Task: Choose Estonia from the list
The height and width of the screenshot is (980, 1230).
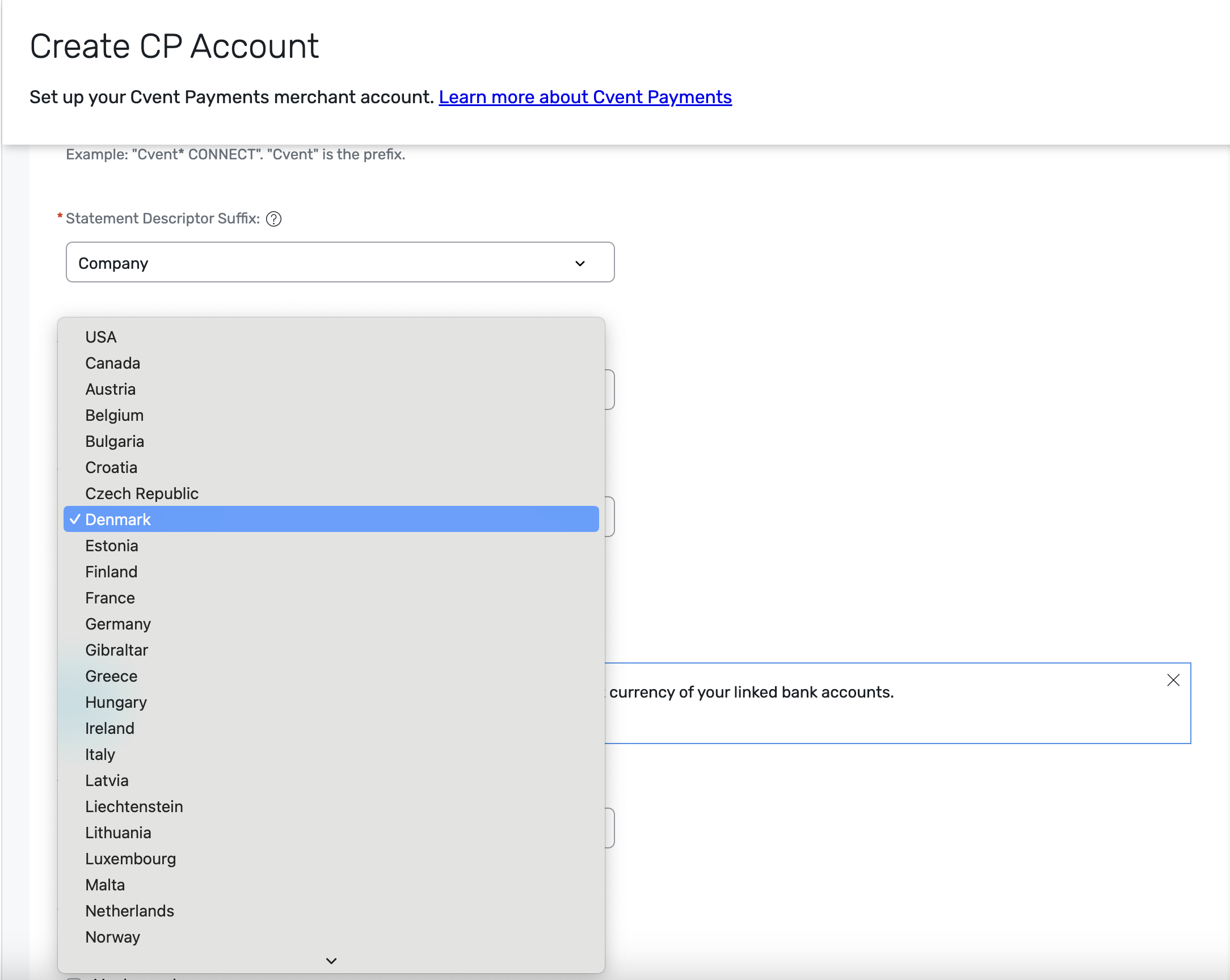Action: click(331, 546)
